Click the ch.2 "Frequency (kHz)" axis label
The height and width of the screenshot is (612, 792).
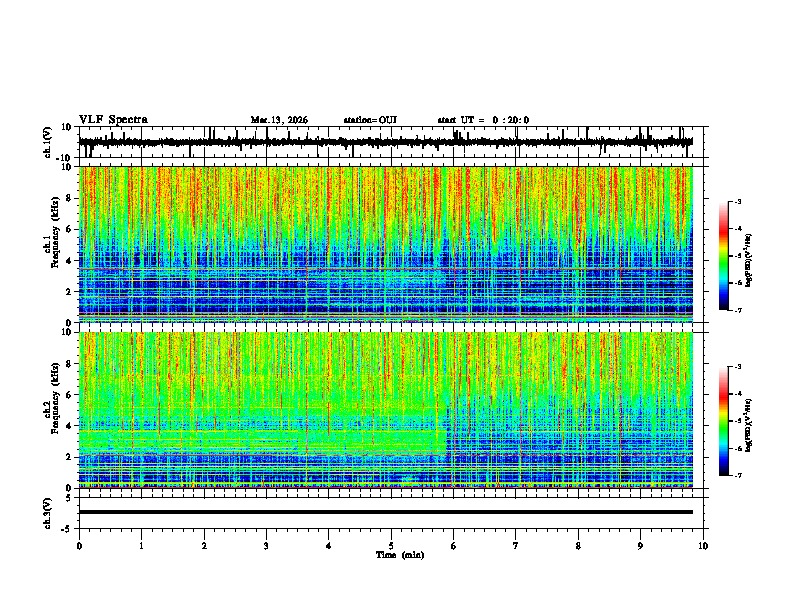click(55, 398)
